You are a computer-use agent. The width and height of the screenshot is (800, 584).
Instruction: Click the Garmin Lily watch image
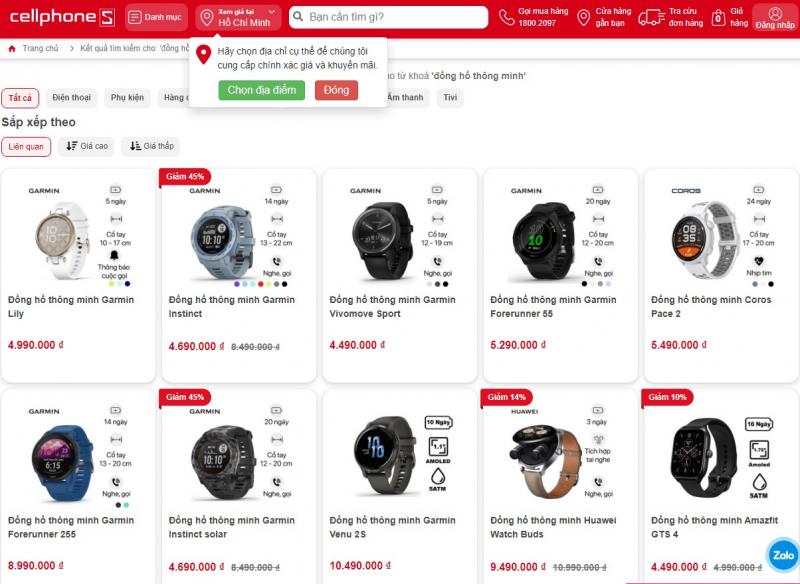[x=61, y=240]
